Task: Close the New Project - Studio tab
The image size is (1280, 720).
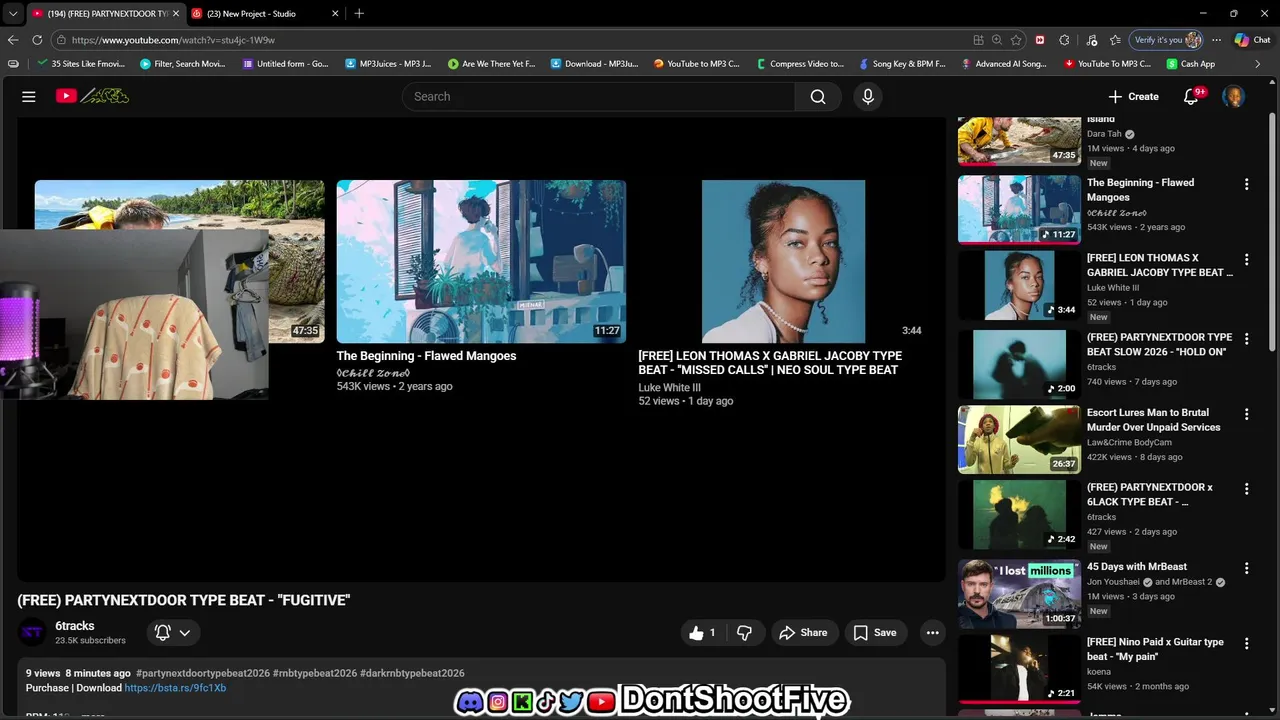Action: [335, 14]
